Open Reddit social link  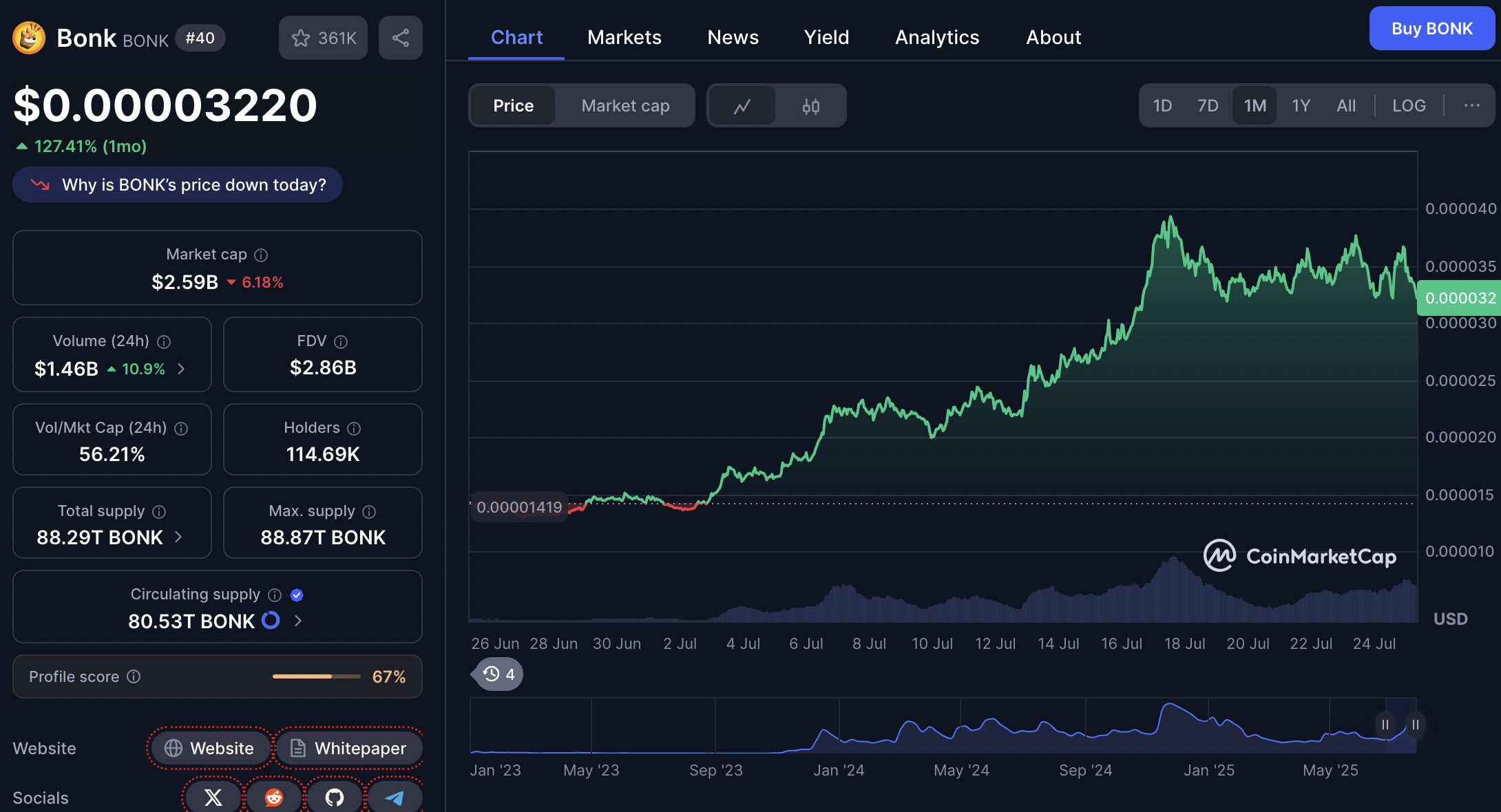coord(274,798)
